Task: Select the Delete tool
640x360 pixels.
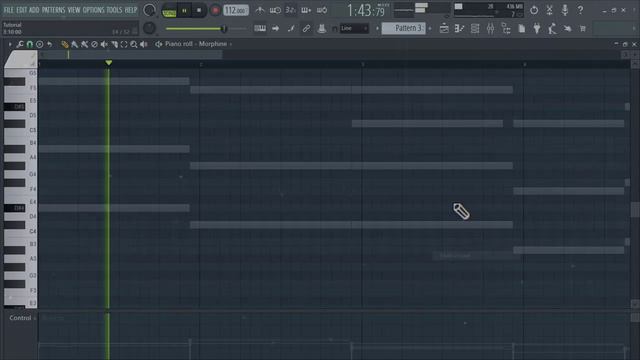Action: (94, 44)
